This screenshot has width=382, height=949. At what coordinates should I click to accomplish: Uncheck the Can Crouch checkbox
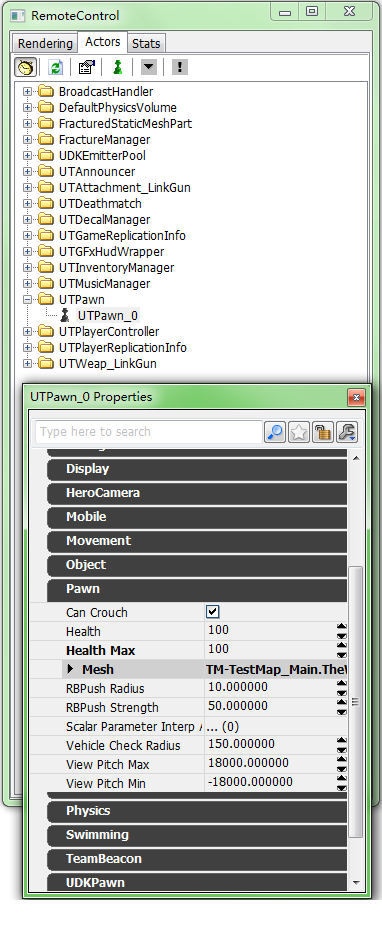coord(212,612)
